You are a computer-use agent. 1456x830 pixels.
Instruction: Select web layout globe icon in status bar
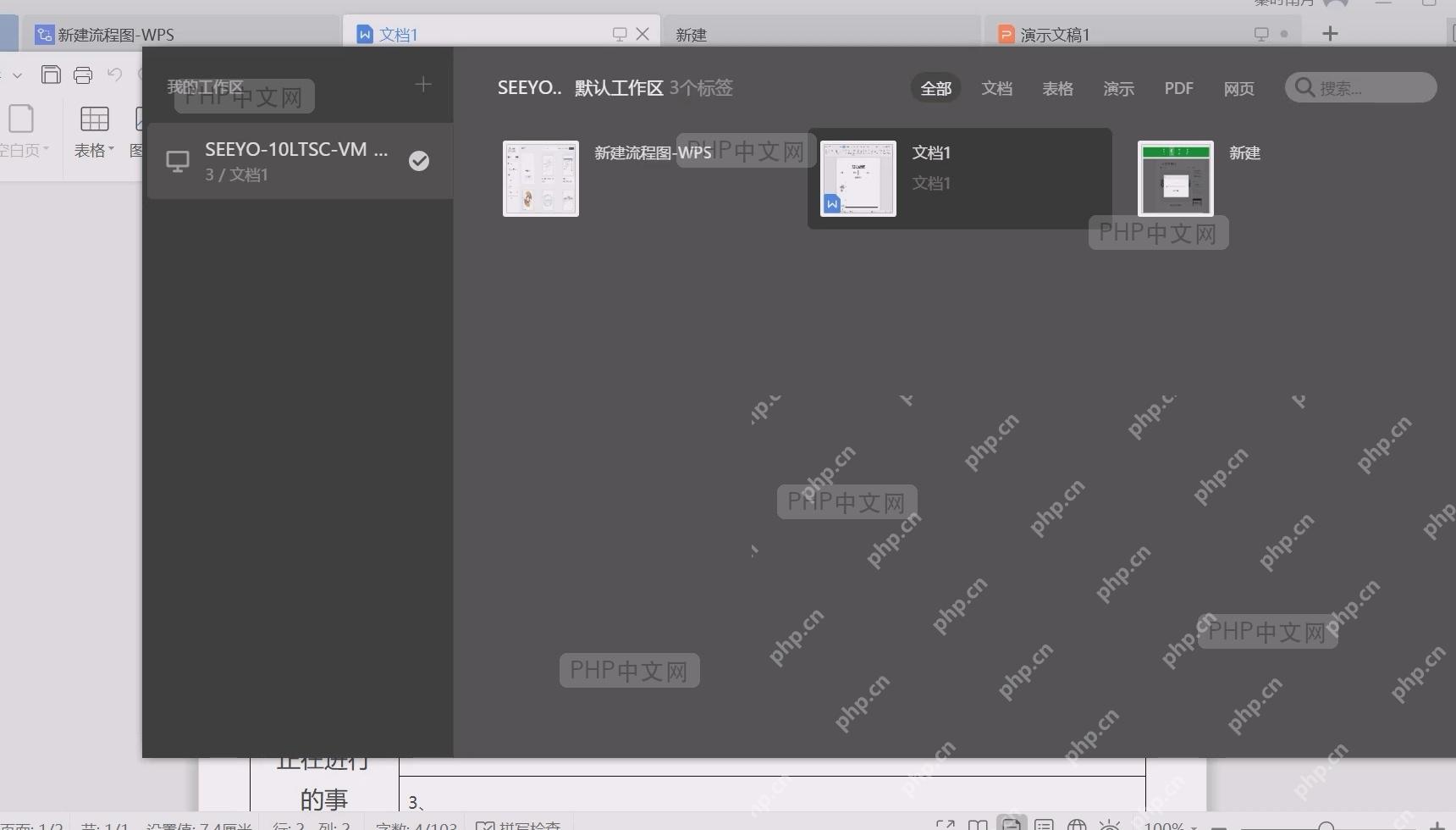coord(1077,826)
